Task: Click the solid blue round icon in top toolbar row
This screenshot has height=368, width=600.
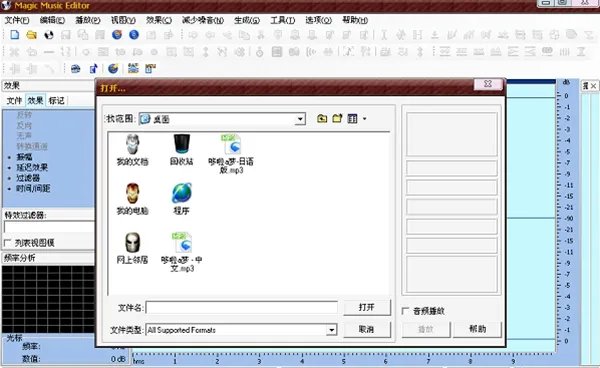Action: coord(134,35)
